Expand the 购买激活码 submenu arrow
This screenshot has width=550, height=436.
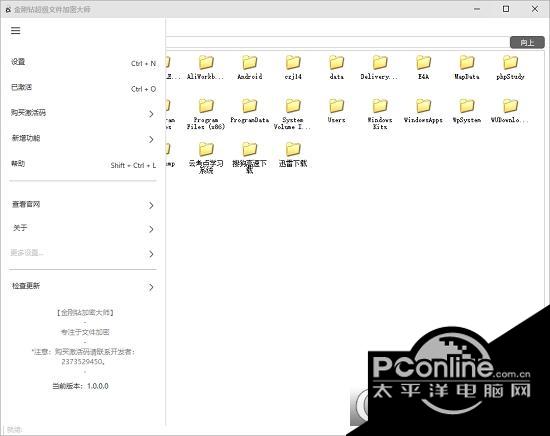151,114
